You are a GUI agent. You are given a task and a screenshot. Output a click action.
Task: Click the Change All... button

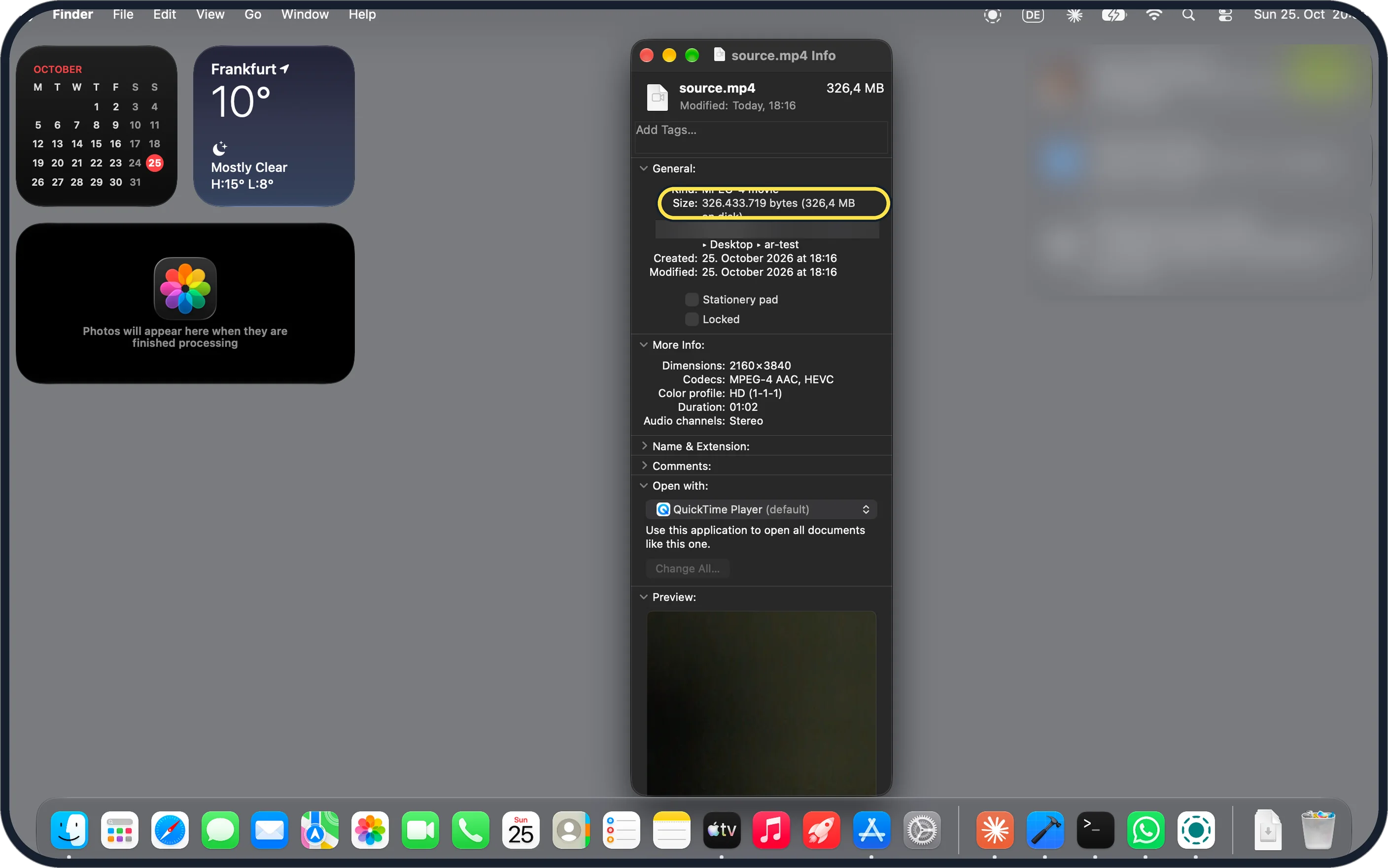coord(688,568)
